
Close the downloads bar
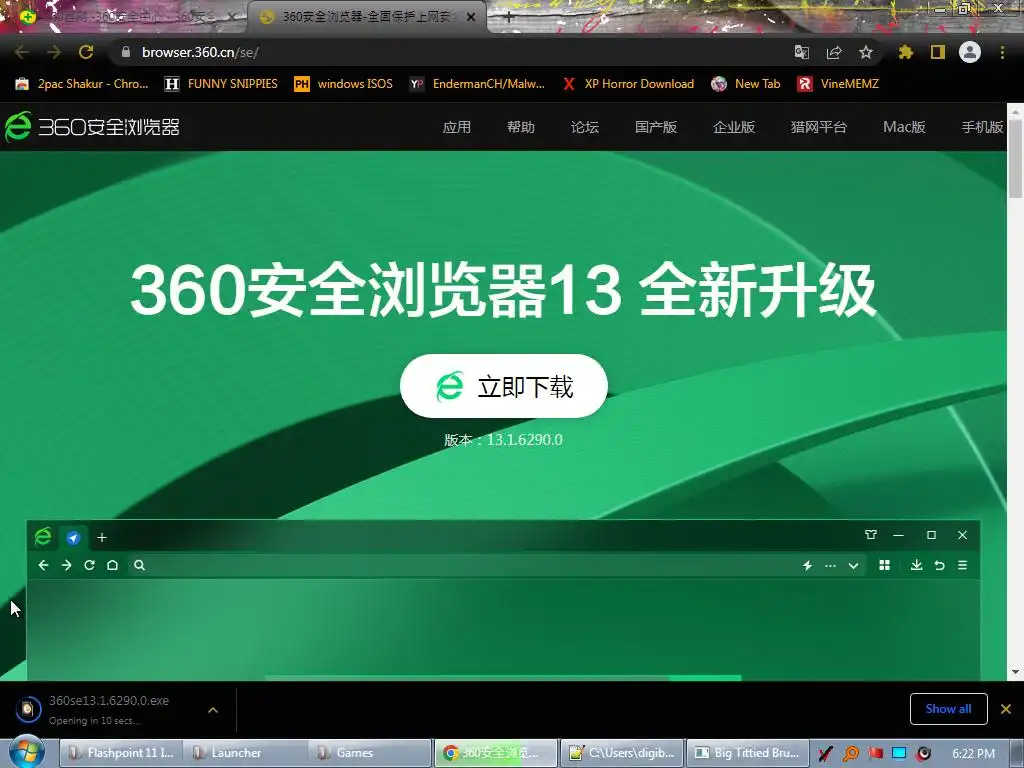[1006, 709]
